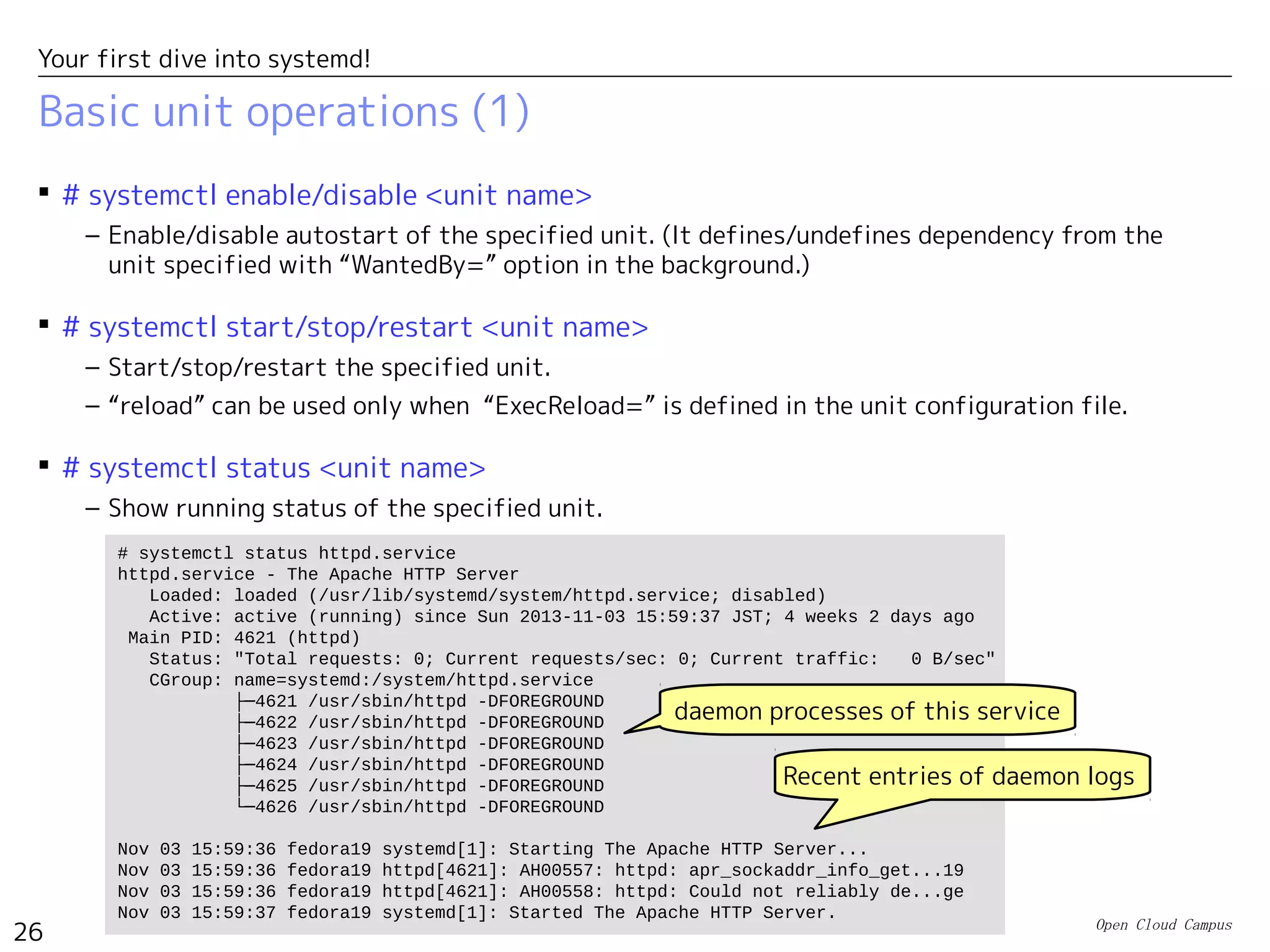Click the 'Loaded: loaded' line in the output
The image size is (1270, 952).
click(x=487, y=595)
